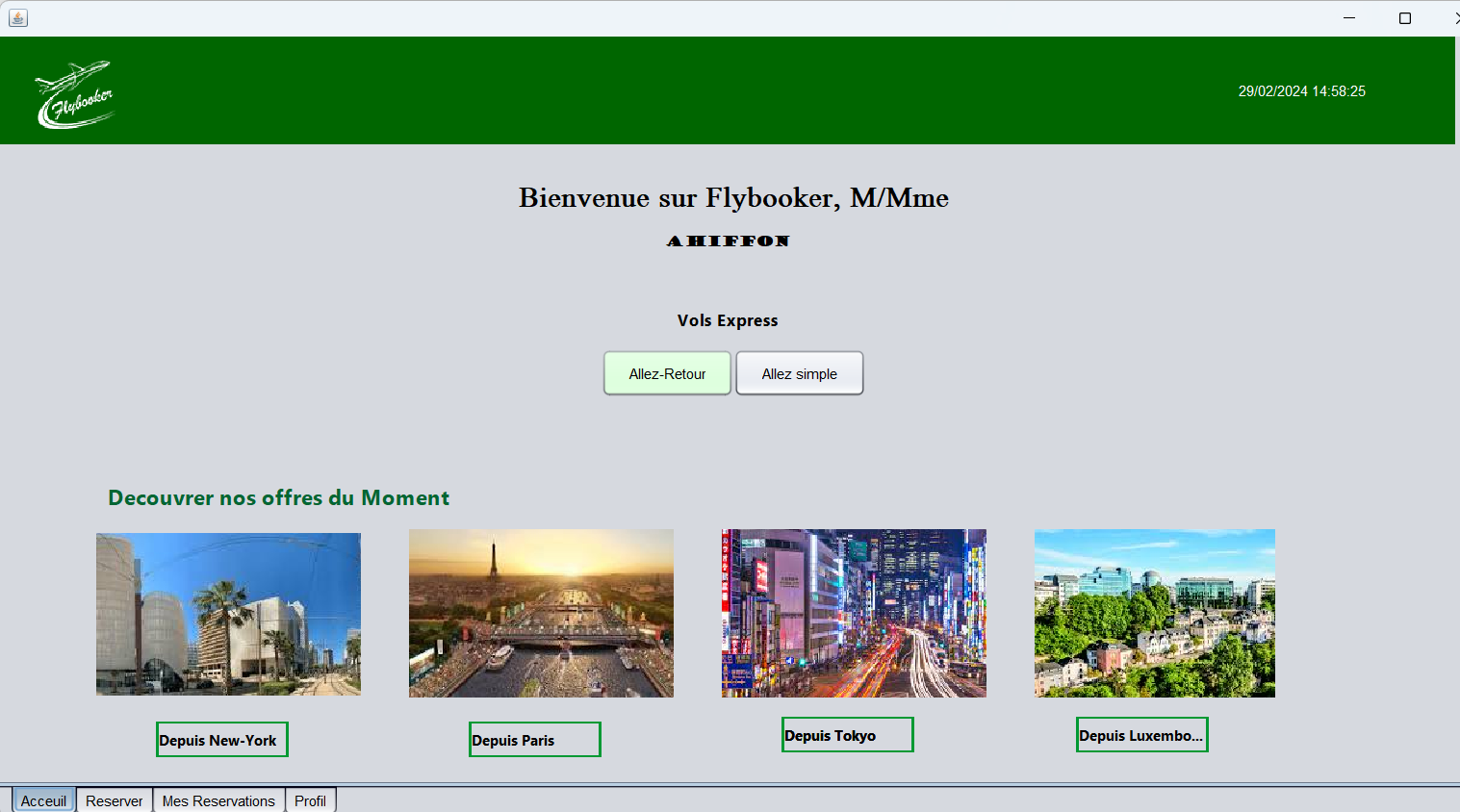Switch to the Acceuil tab
Image resolution: width=1460 pixels, height=812 pixels.
pos(43,799)
